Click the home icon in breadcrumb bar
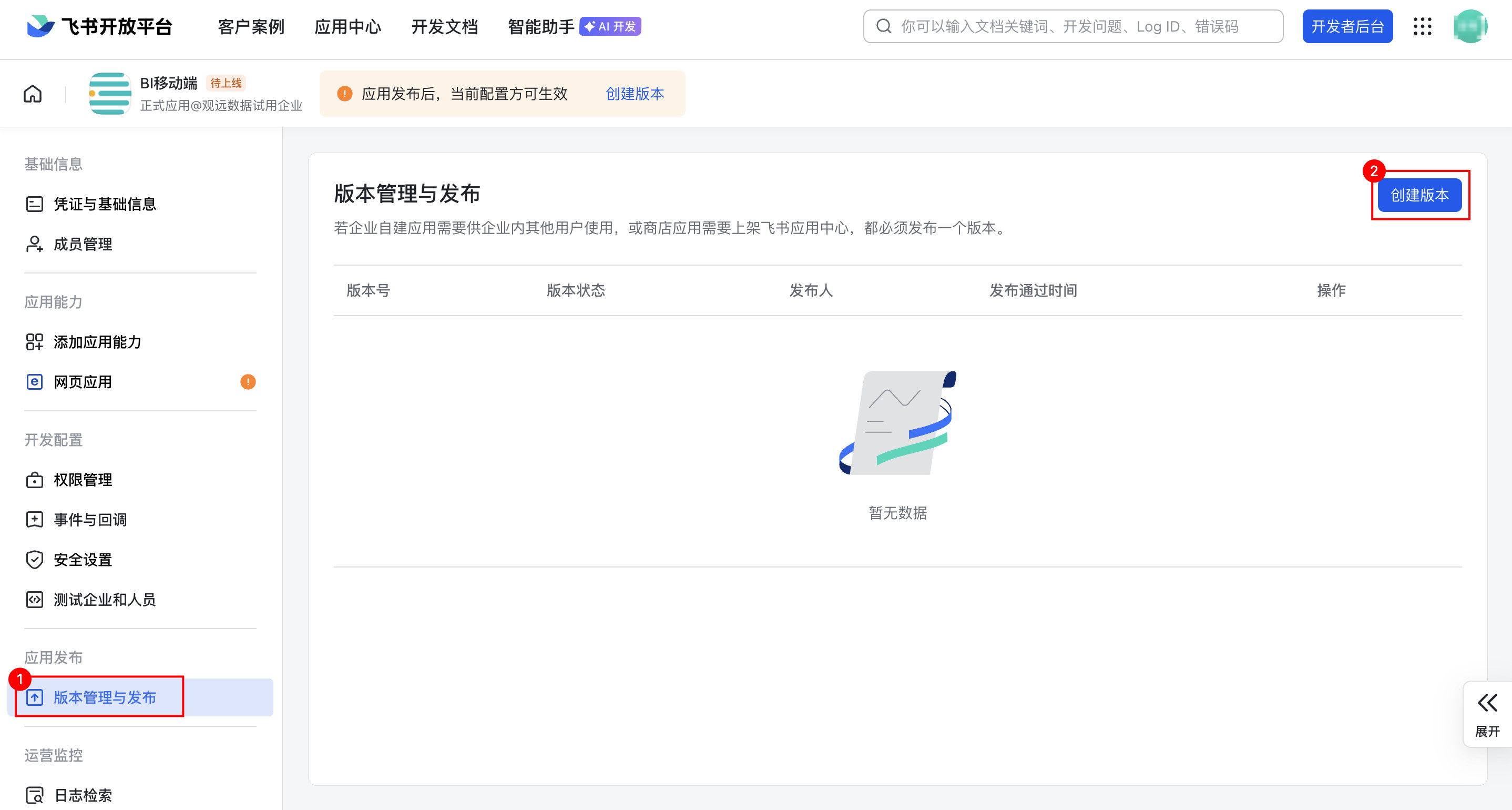Viewport: 1512px width, 810px height. pos(33,94)
